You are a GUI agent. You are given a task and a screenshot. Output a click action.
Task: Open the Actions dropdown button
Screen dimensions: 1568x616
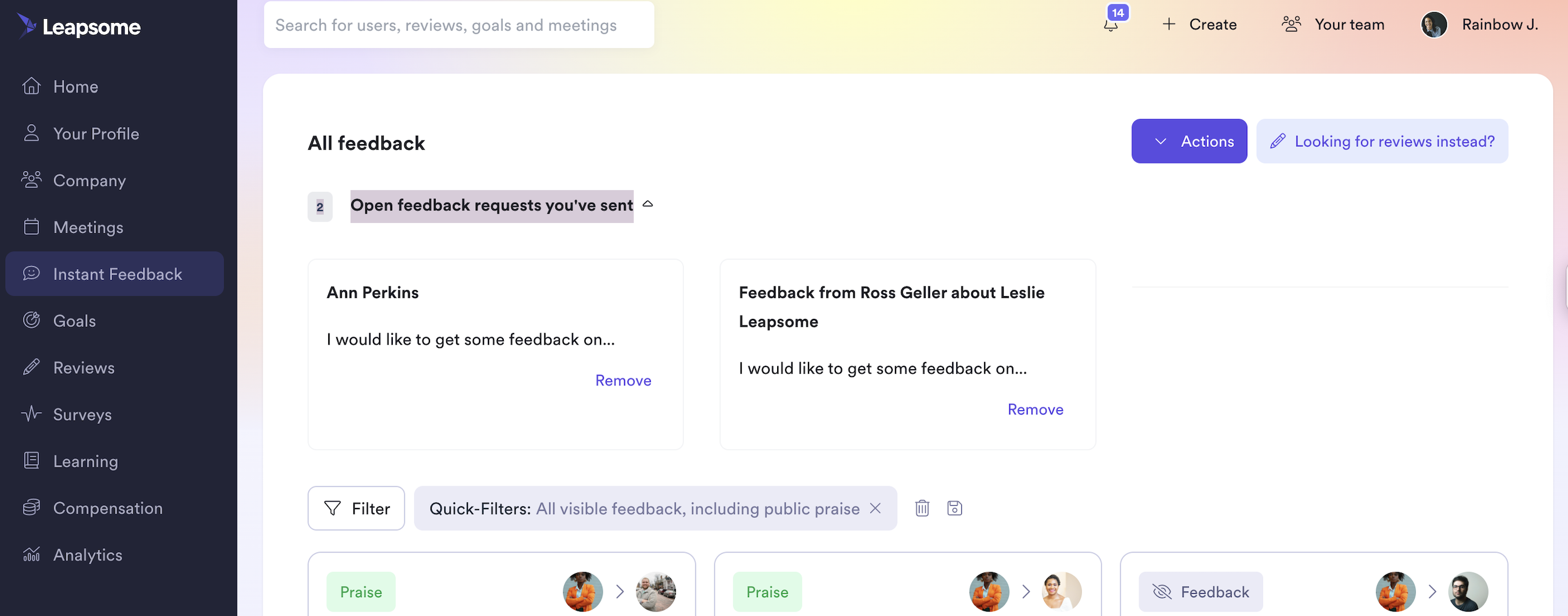(1189, 141)
